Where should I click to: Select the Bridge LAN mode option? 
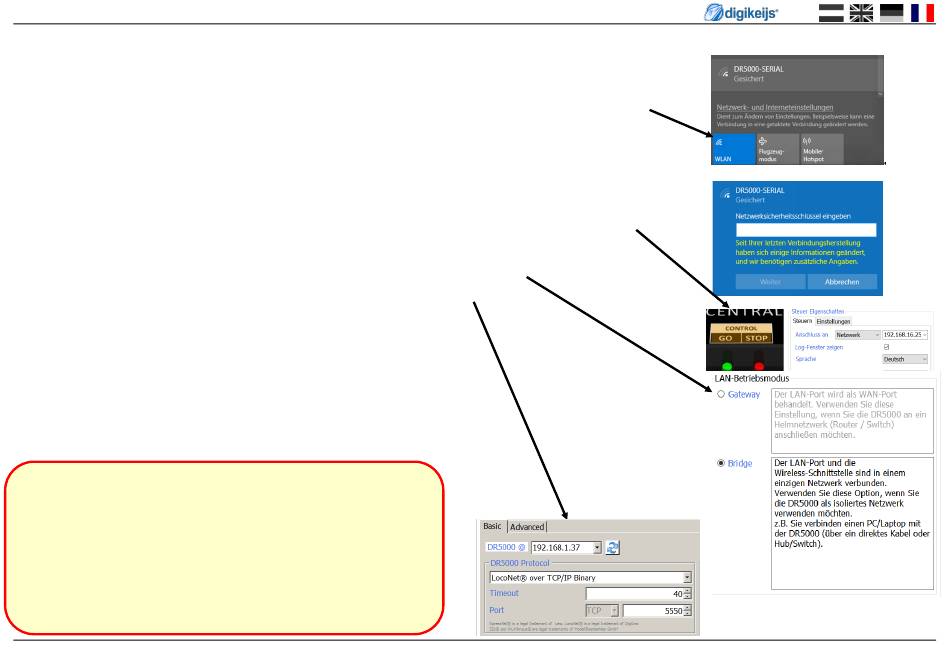(720, 464)
